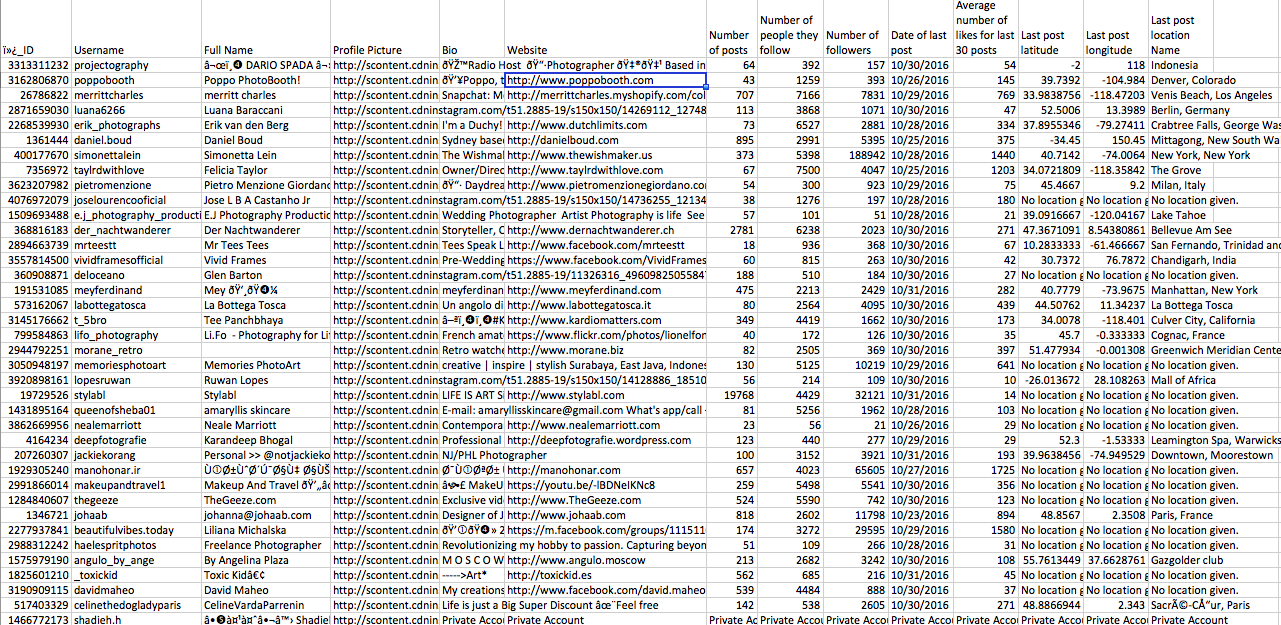Select the Number of posts header
The image size is (1281, 625).
pos(732,29)
